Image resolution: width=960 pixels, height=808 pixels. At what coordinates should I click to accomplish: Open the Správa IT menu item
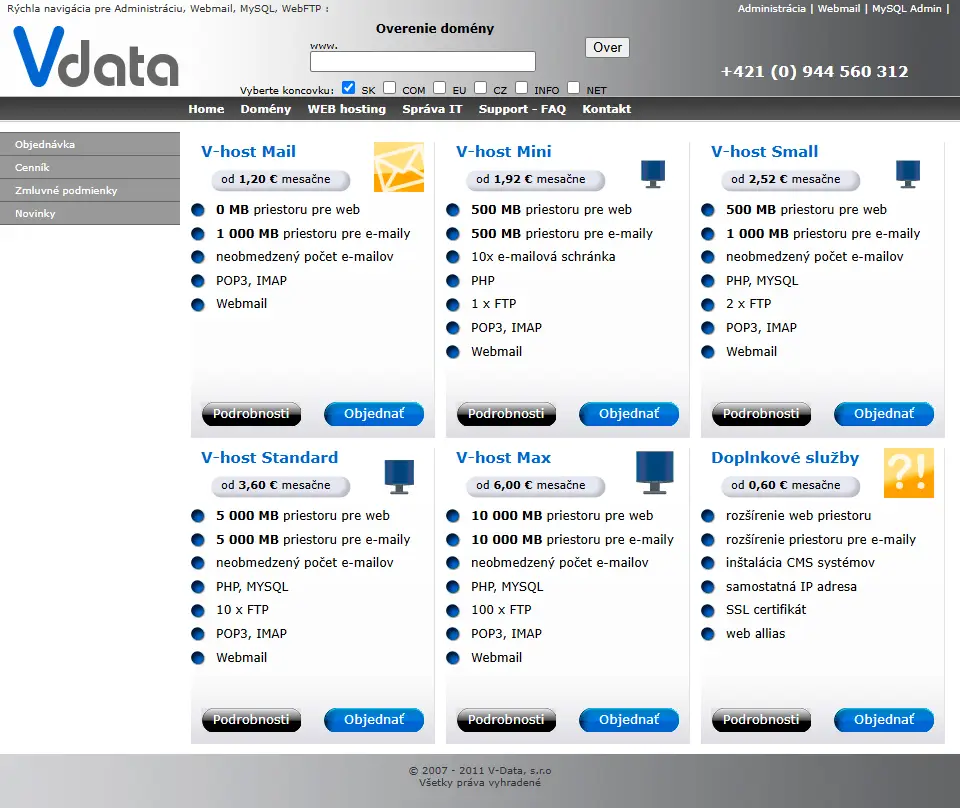tap(432, 109)
